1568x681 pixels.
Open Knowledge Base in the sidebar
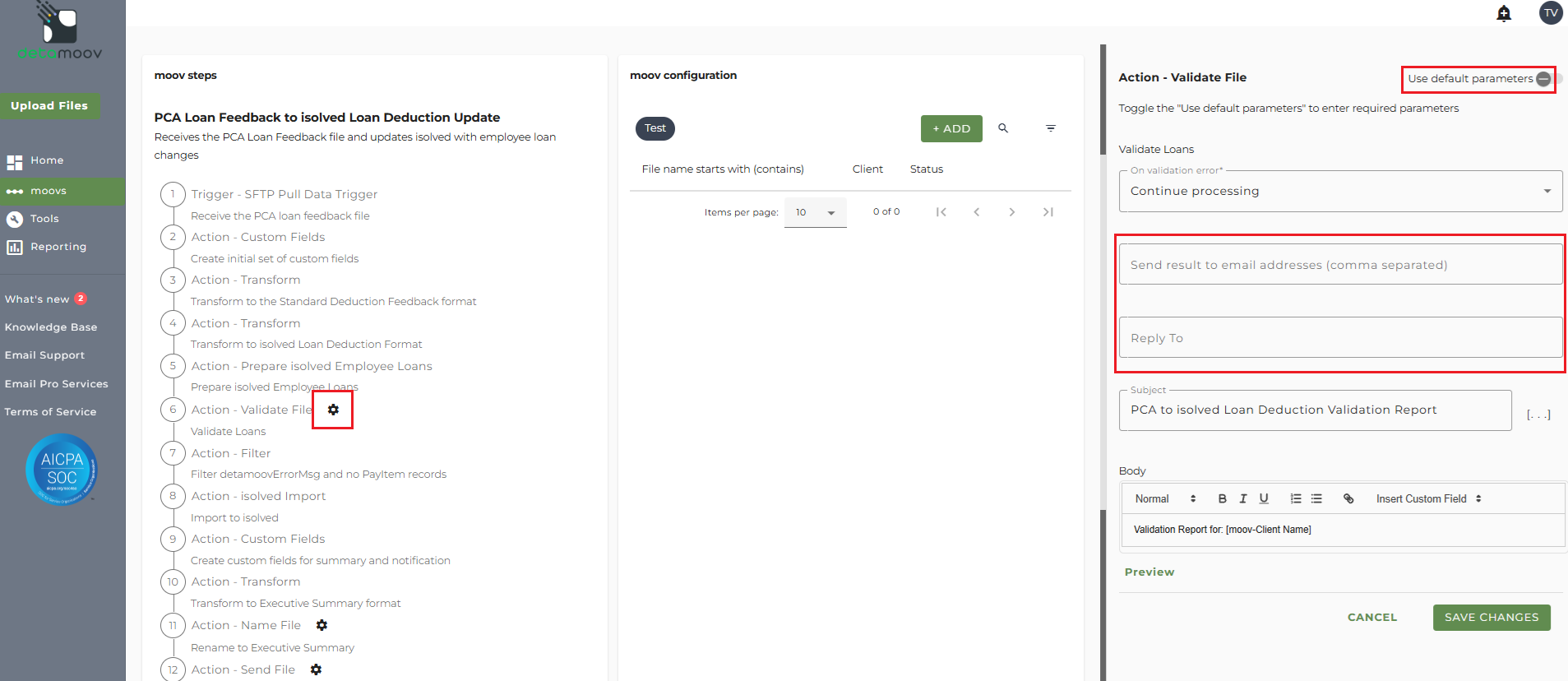[51, 327]
